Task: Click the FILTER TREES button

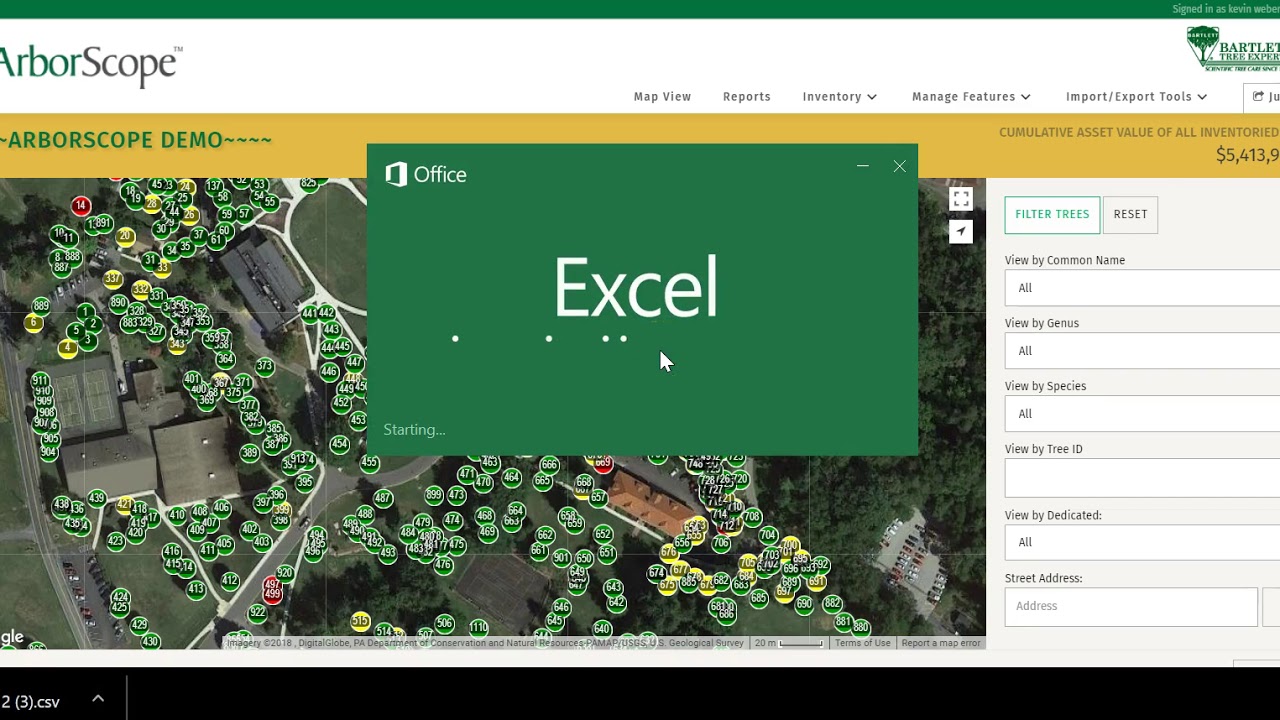Action: click(1052, 214)
